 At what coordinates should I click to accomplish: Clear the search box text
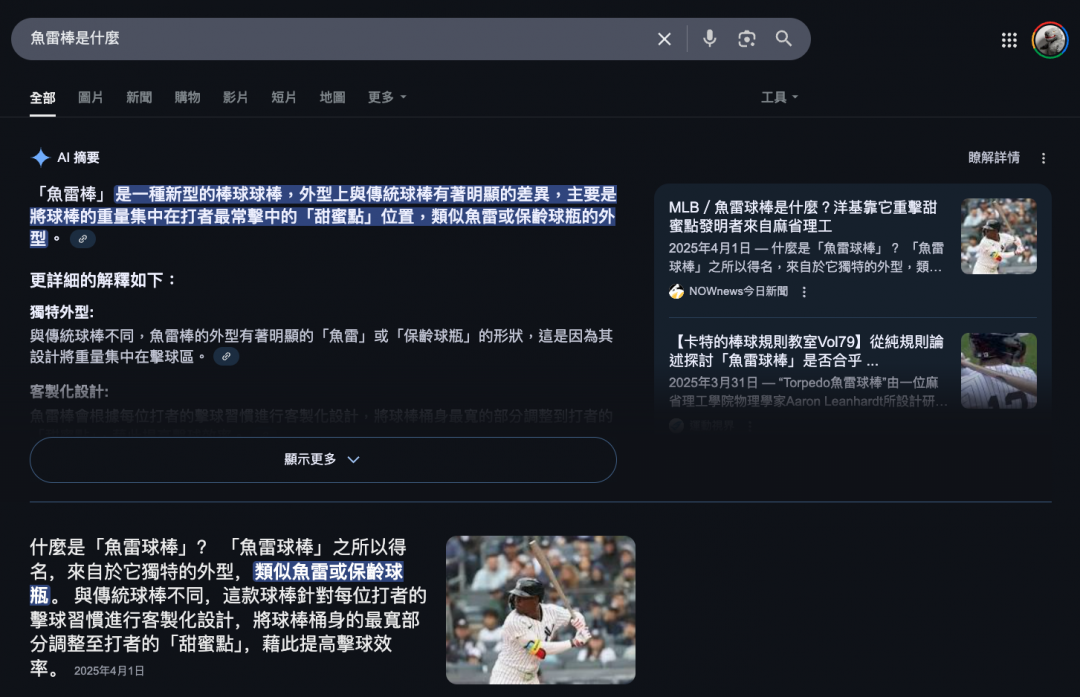664,39
